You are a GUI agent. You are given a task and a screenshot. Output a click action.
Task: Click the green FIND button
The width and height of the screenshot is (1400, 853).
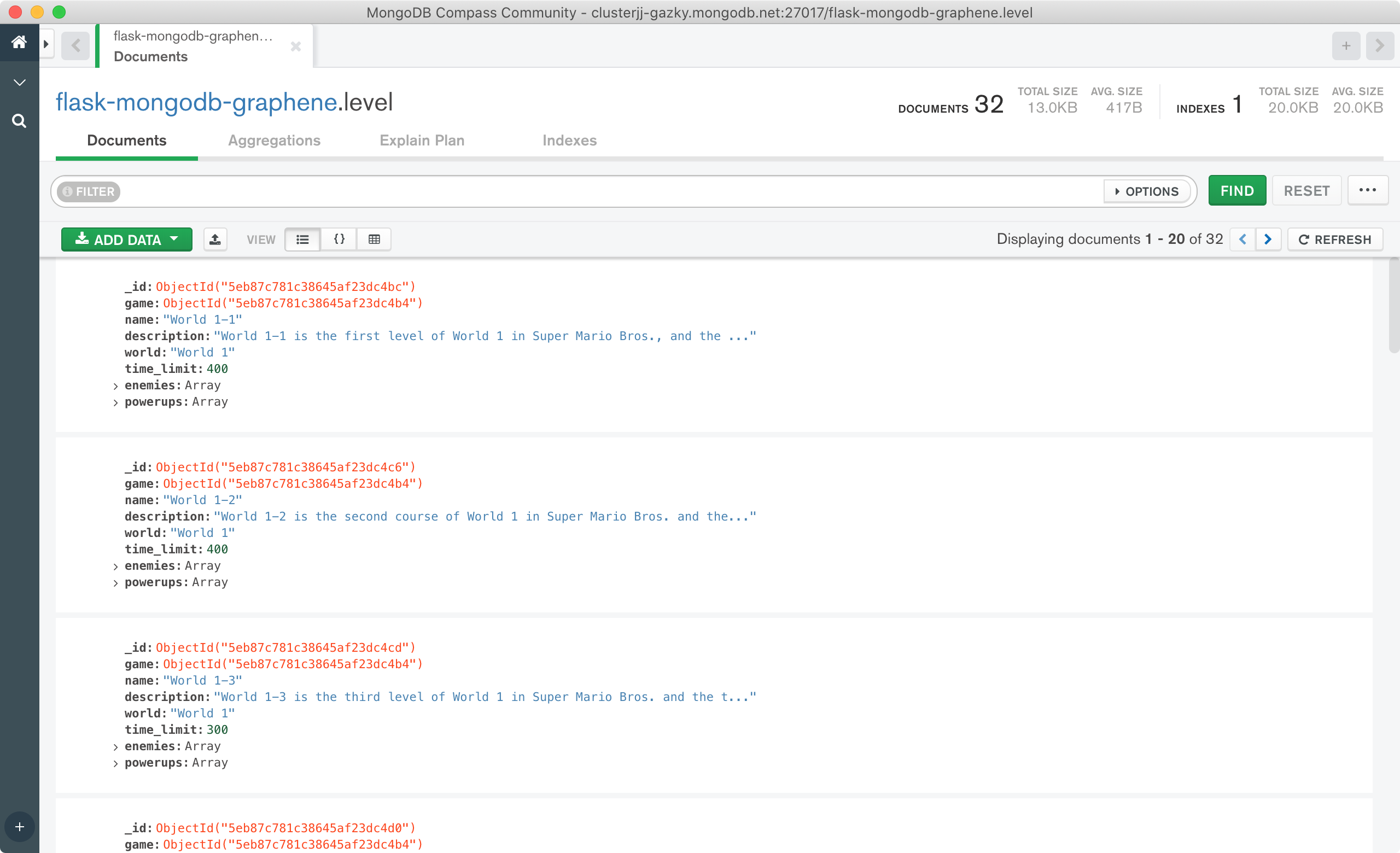click(1236, 191)
